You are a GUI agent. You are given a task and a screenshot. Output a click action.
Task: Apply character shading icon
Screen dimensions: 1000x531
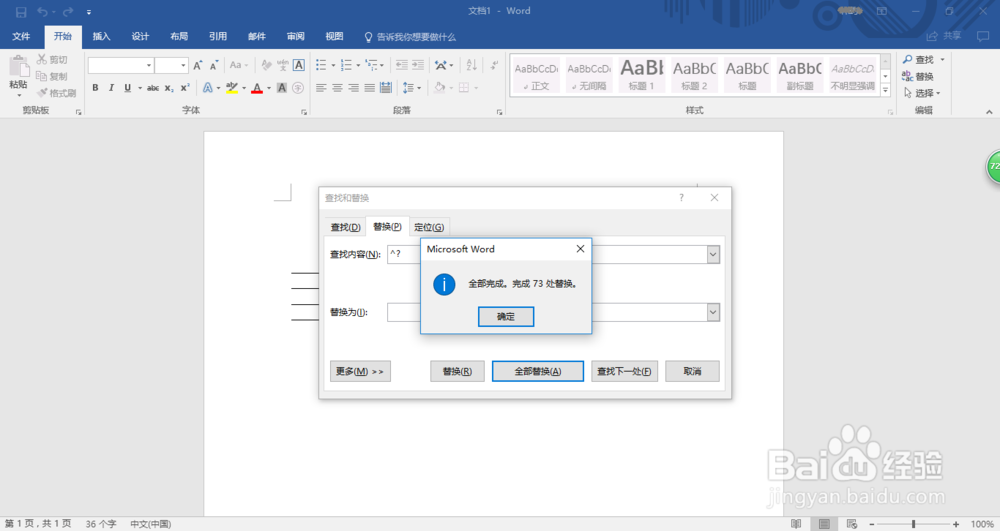[x=282, y=88]
